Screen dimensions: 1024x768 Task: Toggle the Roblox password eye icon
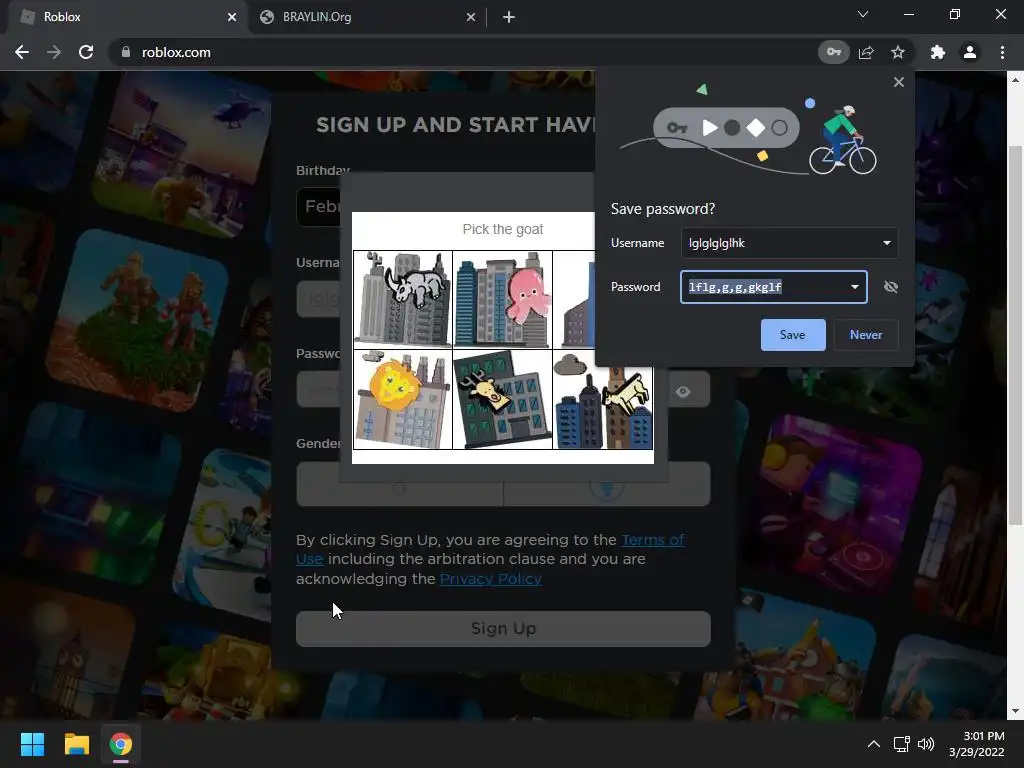683,391
